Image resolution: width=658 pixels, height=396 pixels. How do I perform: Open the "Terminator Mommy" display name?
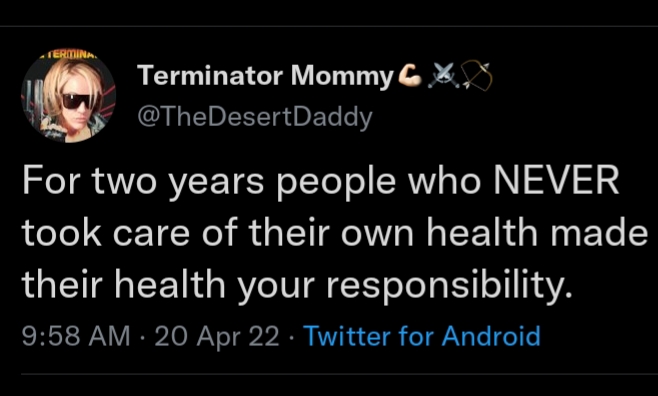coord(265,76)
